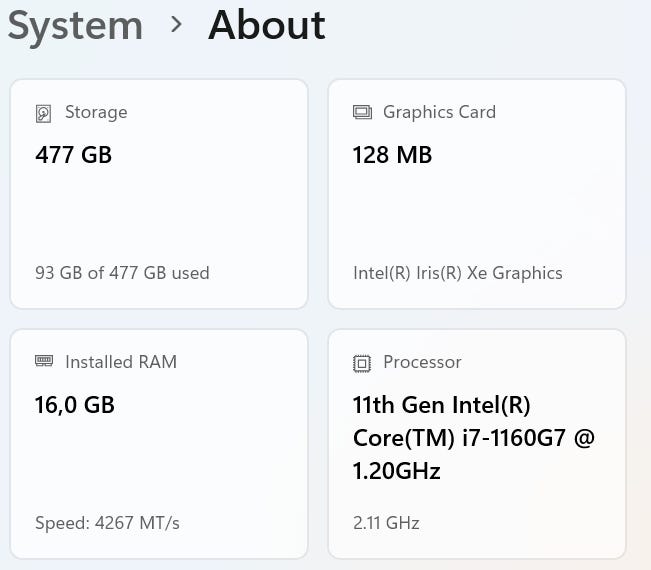
Task: Click the 477 GB storage value
Action: tap(73, 155)
